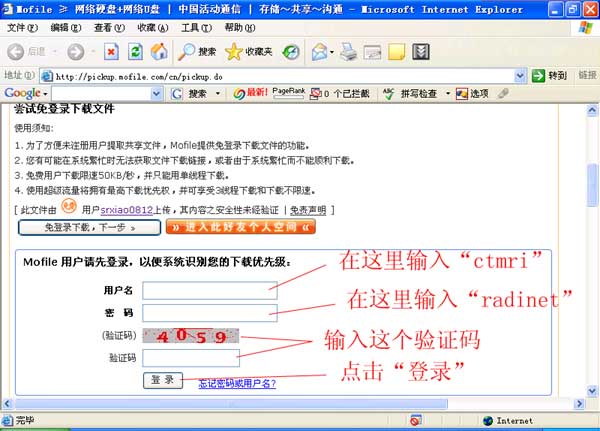The height and width of the screenshot is (431, 600).
Task: Open History clock icon
Action: click(x=291, y=52)
